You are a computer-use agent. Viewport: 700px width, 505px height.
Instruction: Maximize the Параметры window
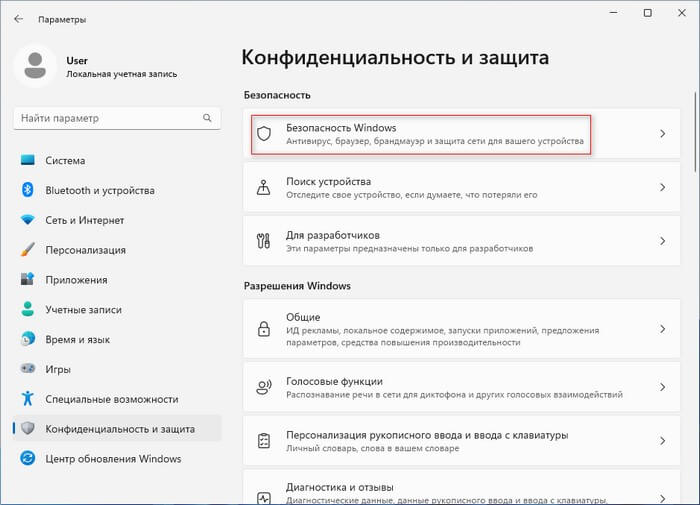point(648,13)
